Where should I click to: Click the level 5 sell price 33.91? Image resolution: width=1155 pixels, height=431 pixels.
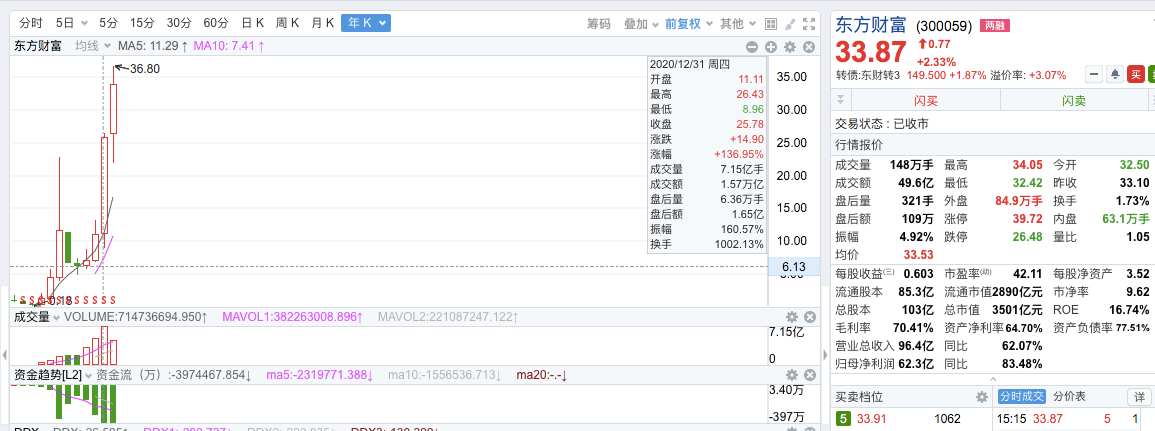tap(871, 419)
